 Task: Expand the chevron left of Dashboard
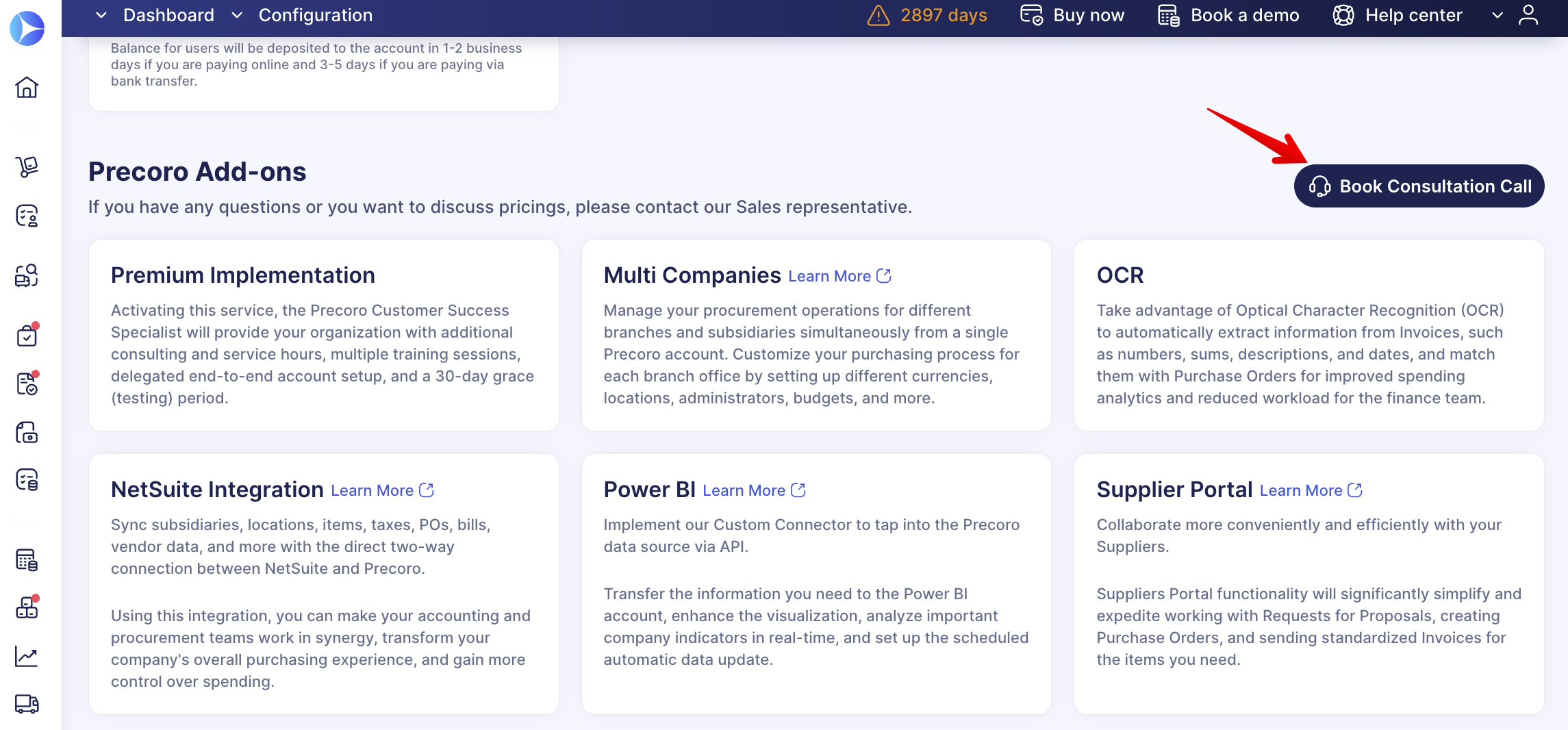(x=101, y=15)
